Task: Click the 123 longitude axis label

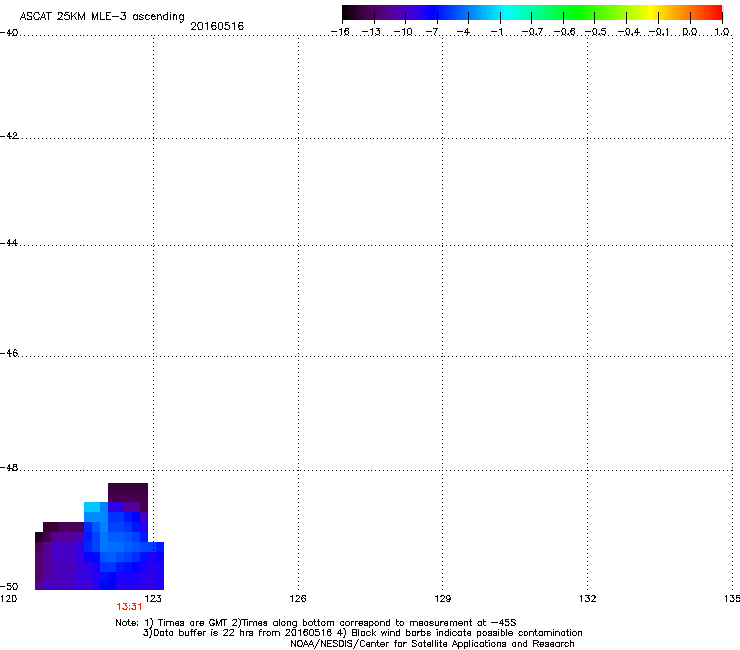Action: [153, 599]
